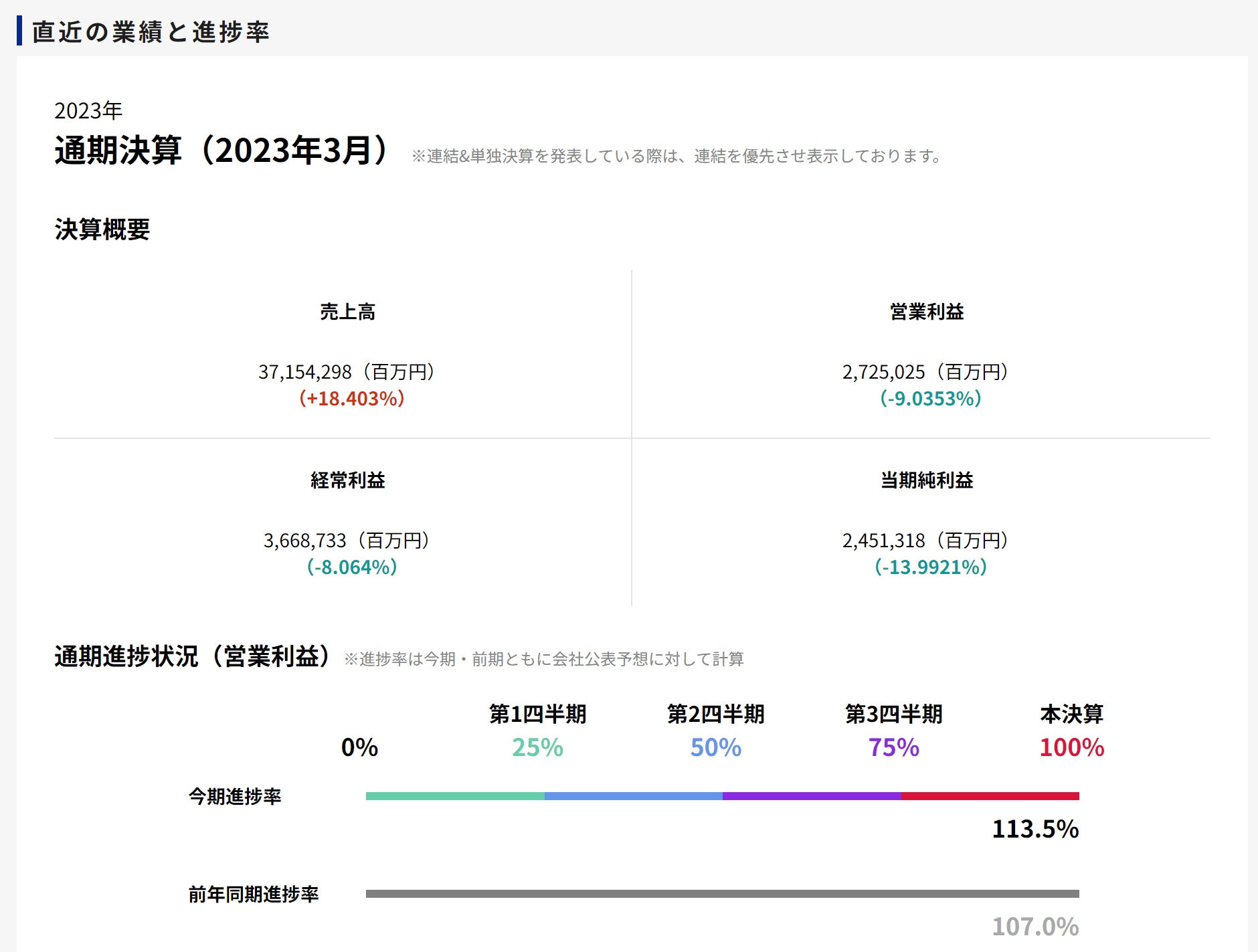Click the -9.0353% operating profit change

930,399
